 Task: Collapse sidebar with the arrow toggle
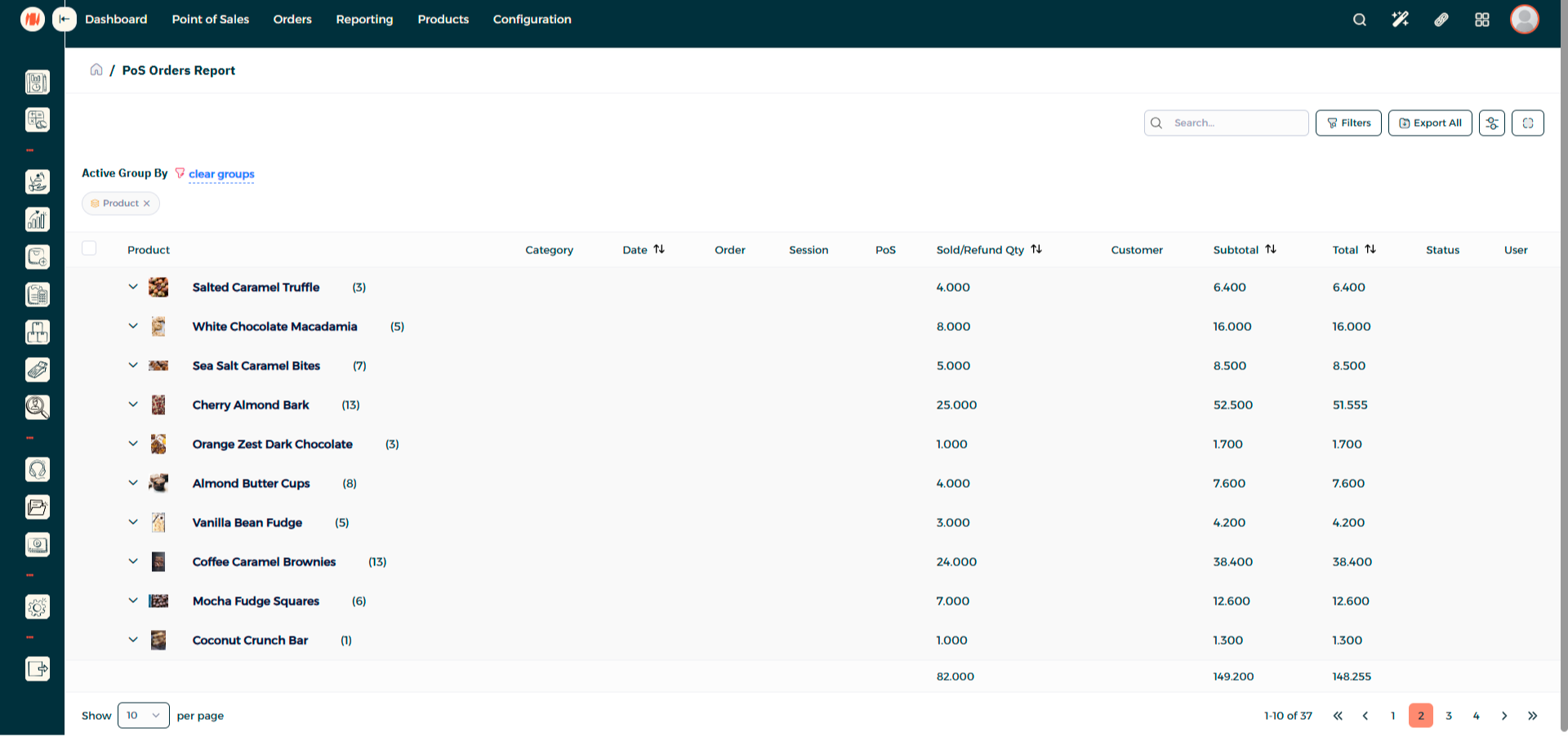(x=65, y=19)
